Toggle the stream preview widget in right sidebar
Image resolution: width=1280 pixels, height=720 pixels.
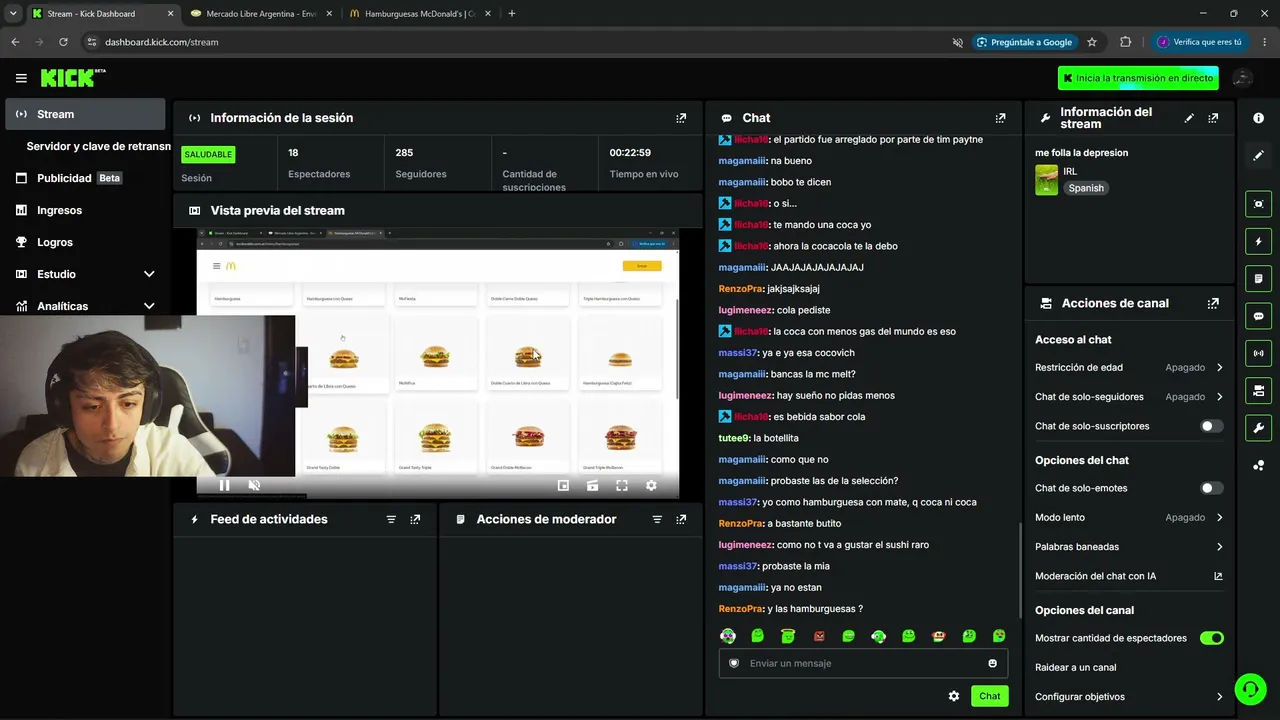tap(1258, 204)
